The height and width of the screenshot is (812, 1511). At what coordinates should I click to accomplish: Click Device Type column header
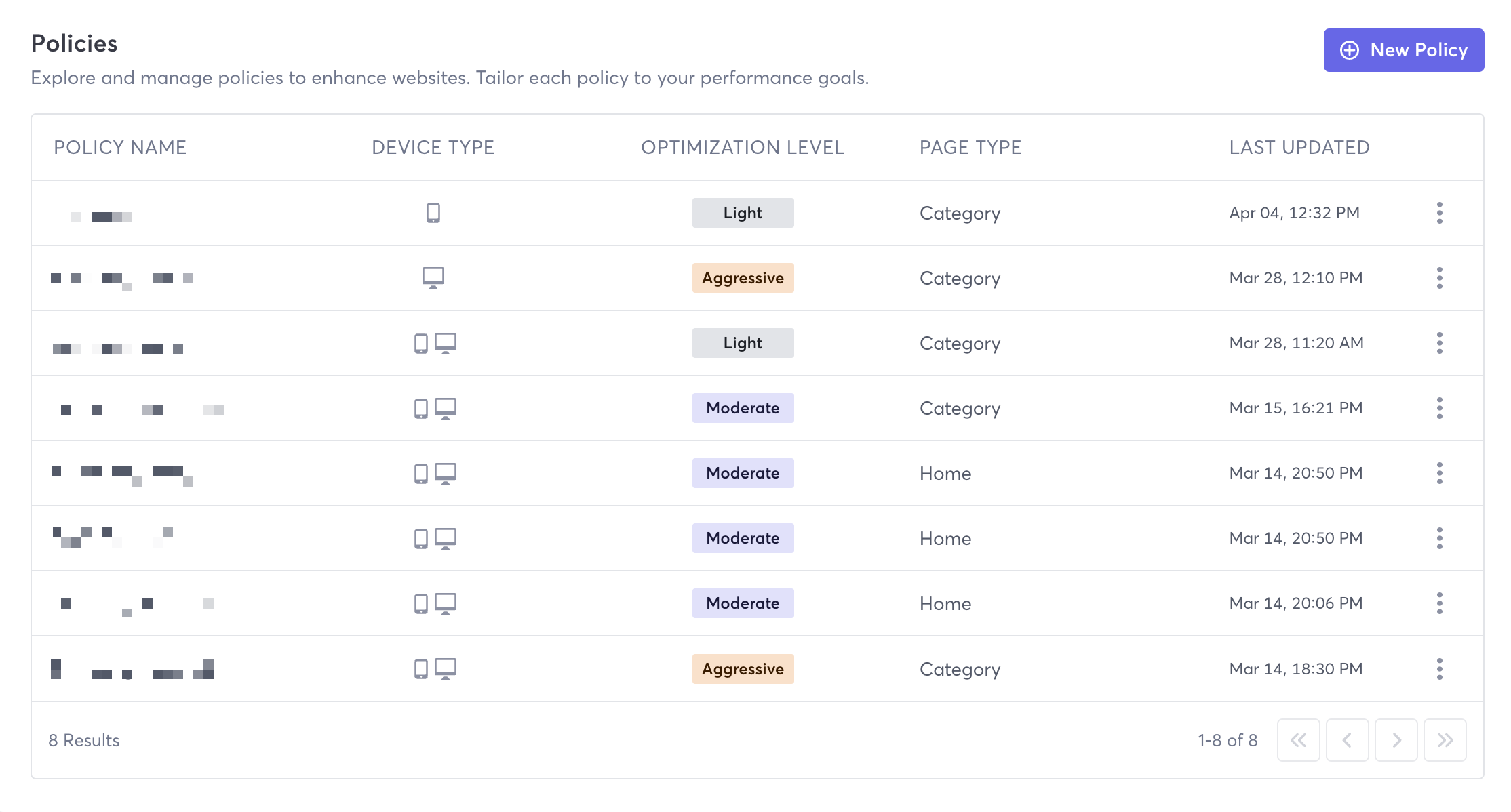point(433,147)
